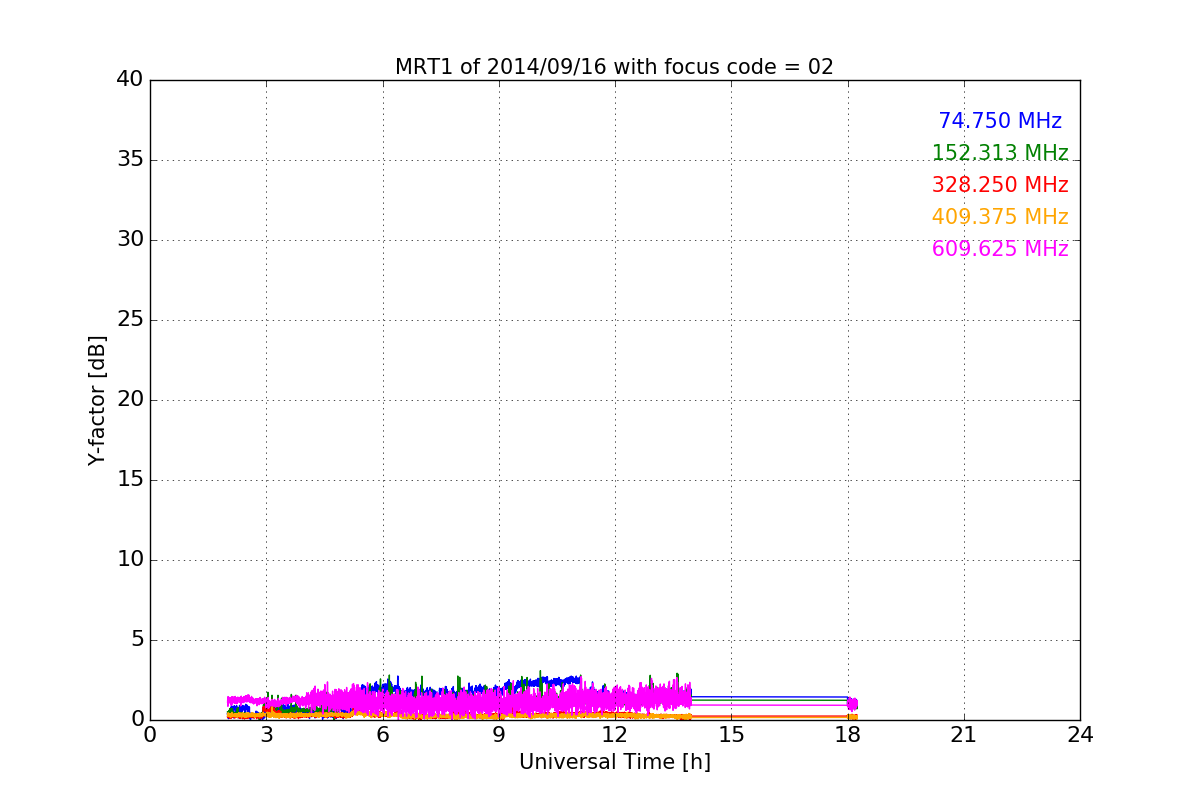Click the y-axis tick value 20
Image resolution: width=1200 pixels, height=800 pixels.
pyautogui.click(x=130, y=400)
